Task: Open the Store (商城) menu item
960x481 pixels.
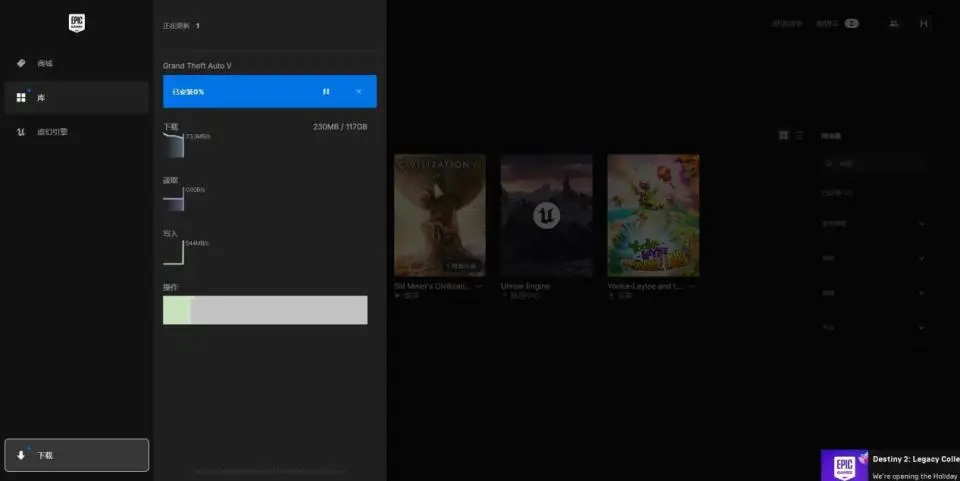Action: click(x=77, y=63)
